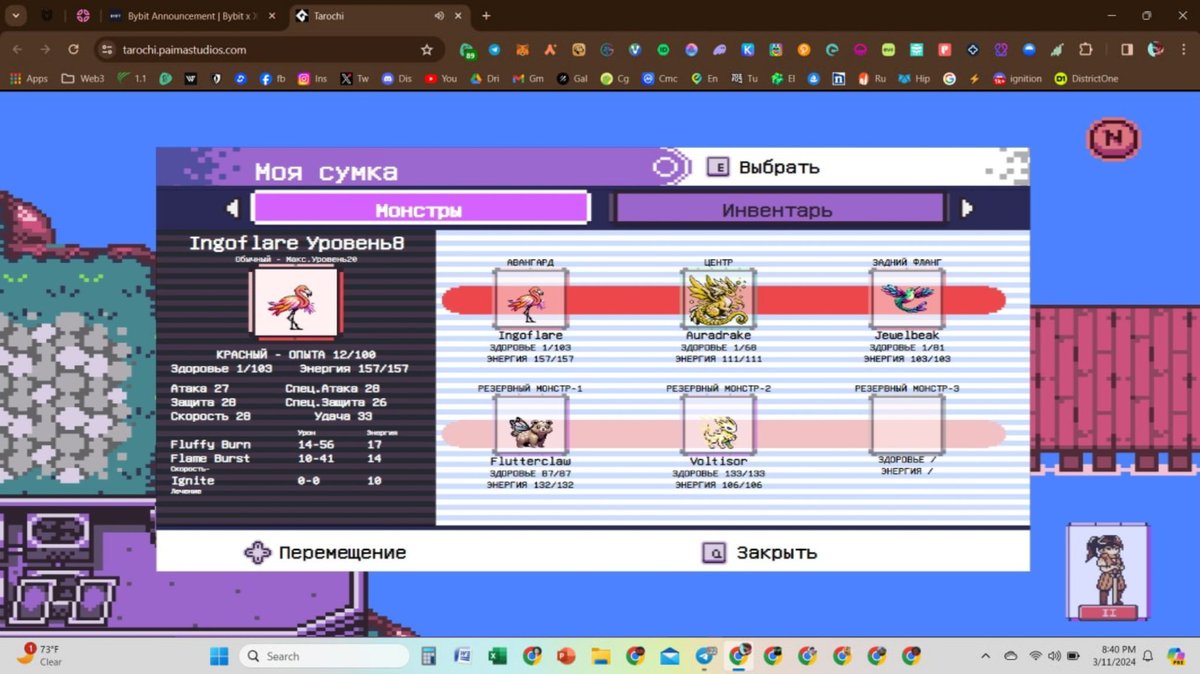Screen dimensions: 1200x674
Task: Open PowerPoint from taskbar
Action: (566, 656)
